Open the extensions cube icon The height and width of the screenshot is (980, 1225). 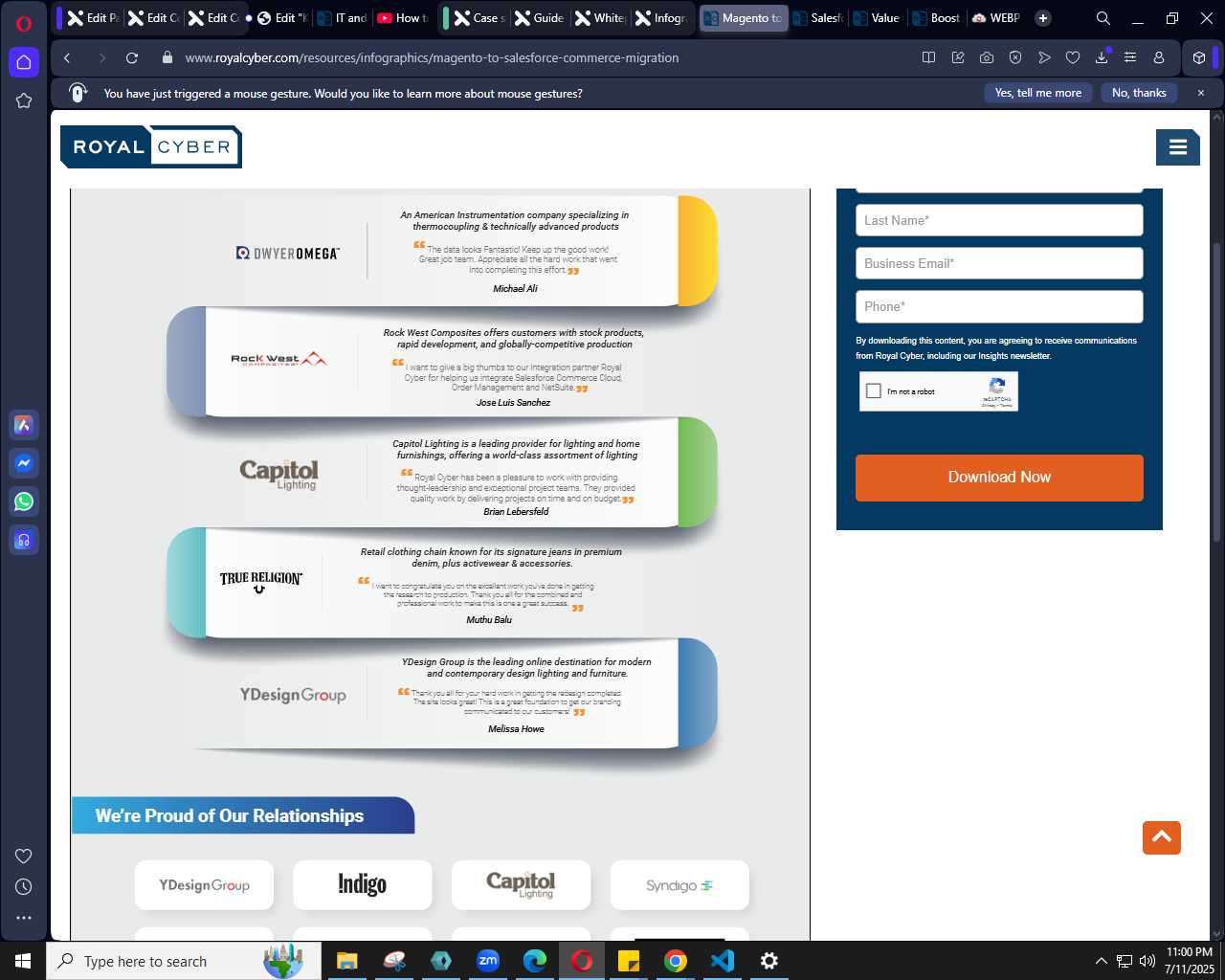tap(1199, 57)
